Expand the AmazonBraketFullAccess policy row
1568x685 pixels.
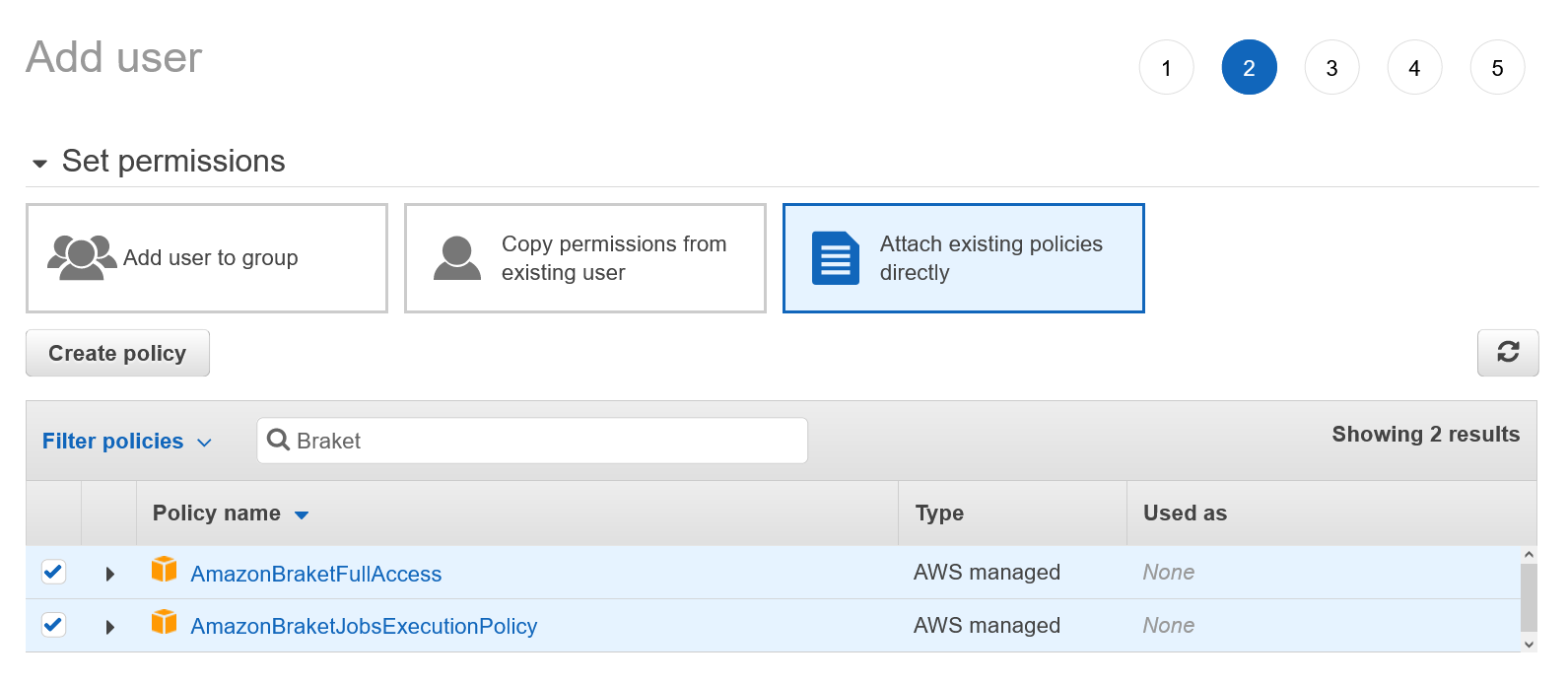pos(110,574)
